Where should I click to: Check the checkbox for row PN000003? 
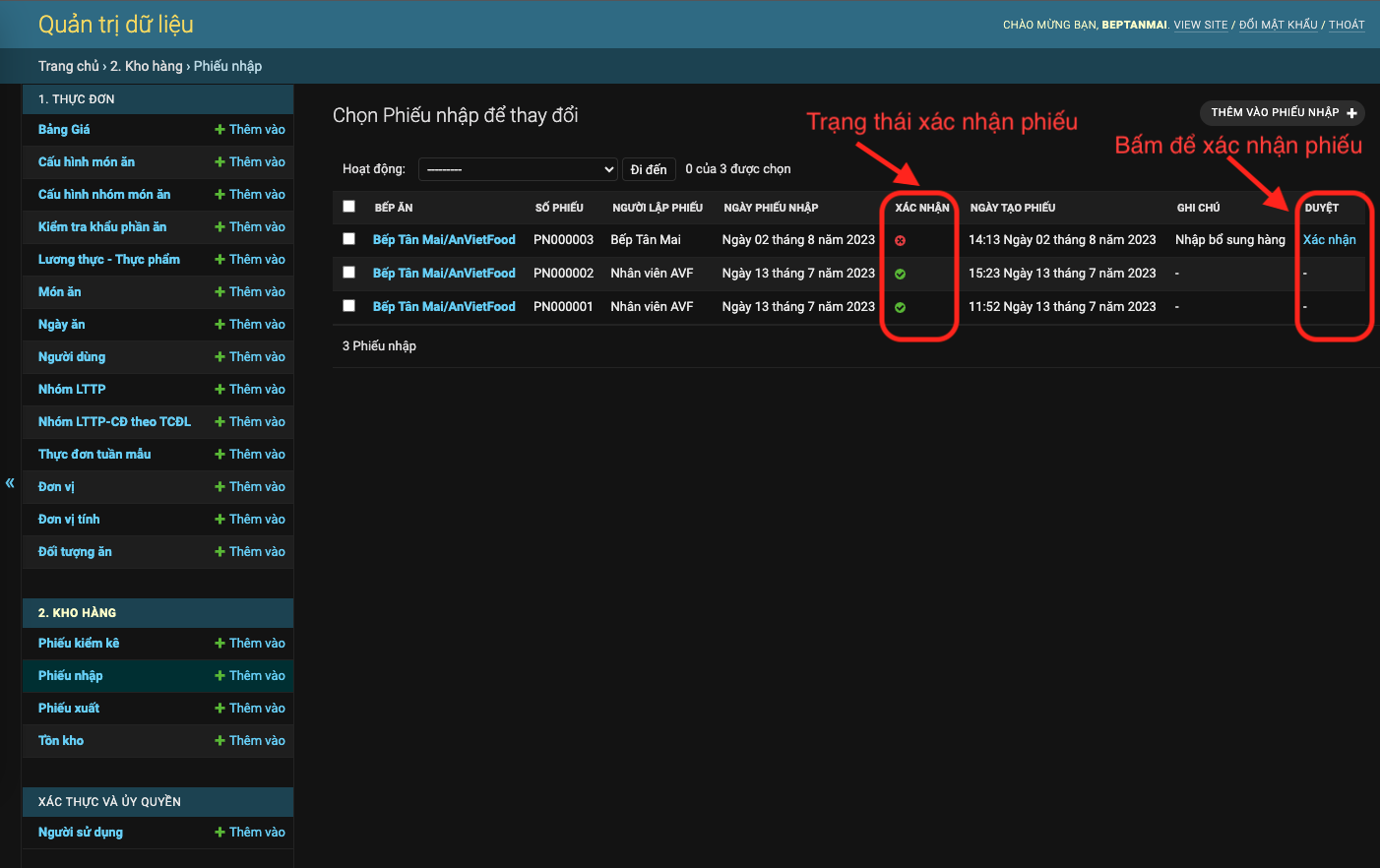(x=348, y=239)
